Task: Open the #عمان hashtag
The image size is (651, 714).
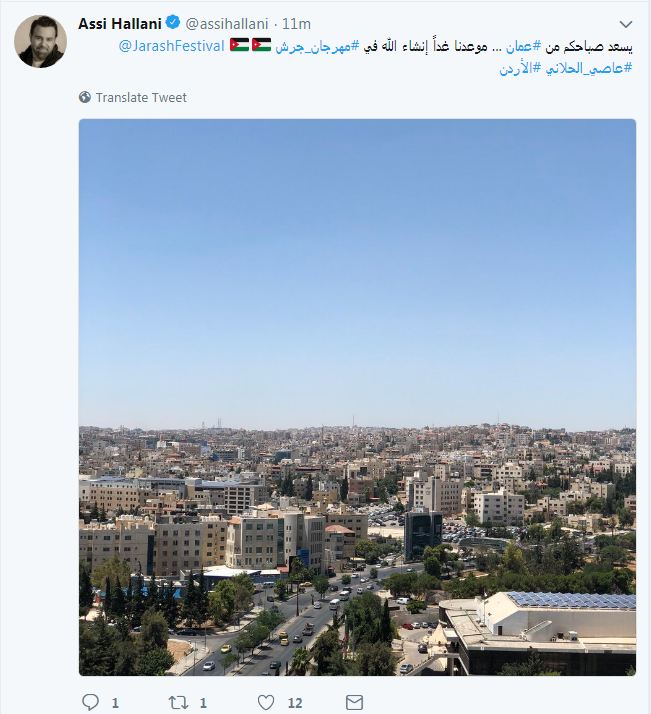Action: pos(524,46)
